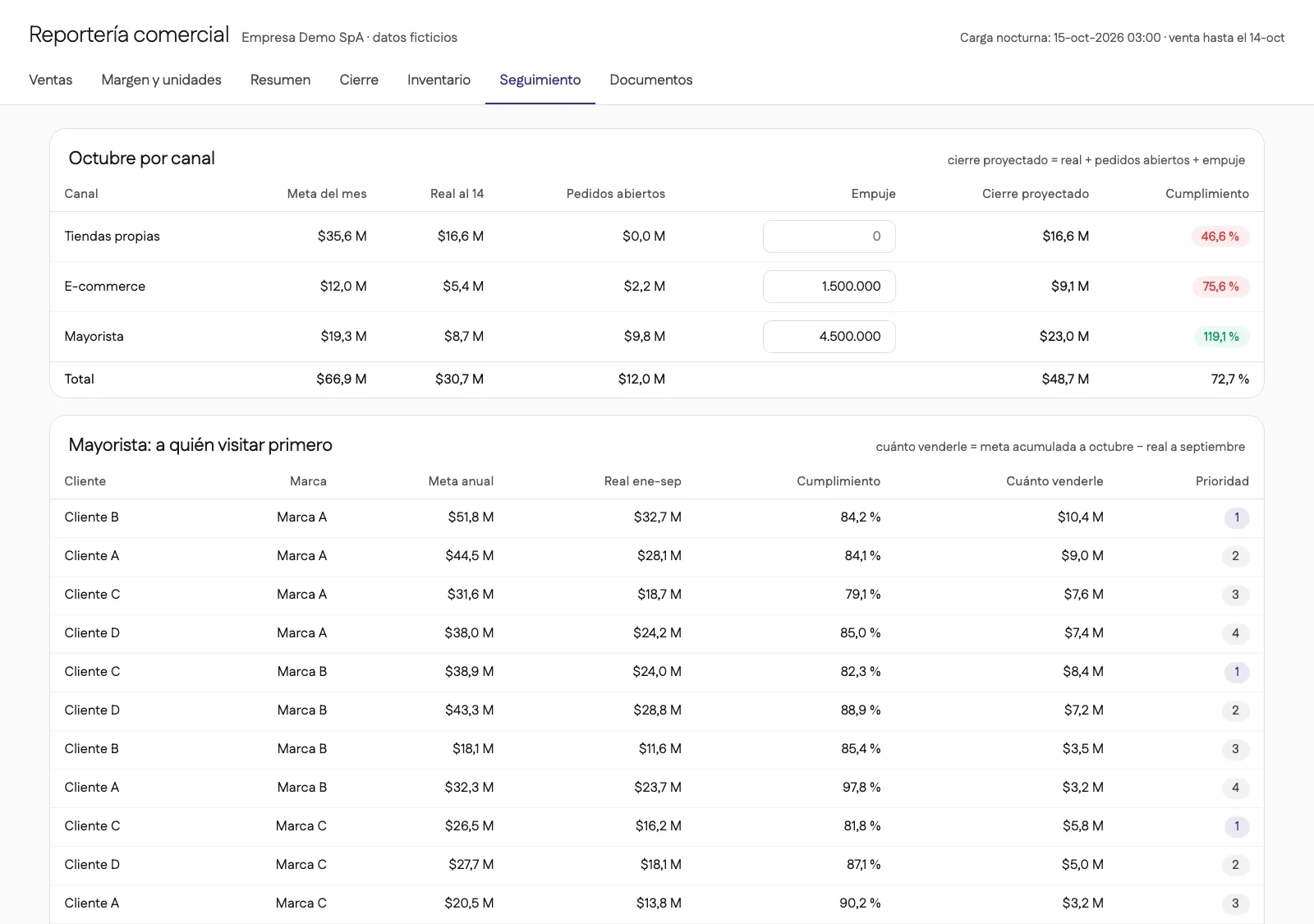Click the Meta del mes column header
The width and height of the screenshot is (1314, 924).
(327, 194)
